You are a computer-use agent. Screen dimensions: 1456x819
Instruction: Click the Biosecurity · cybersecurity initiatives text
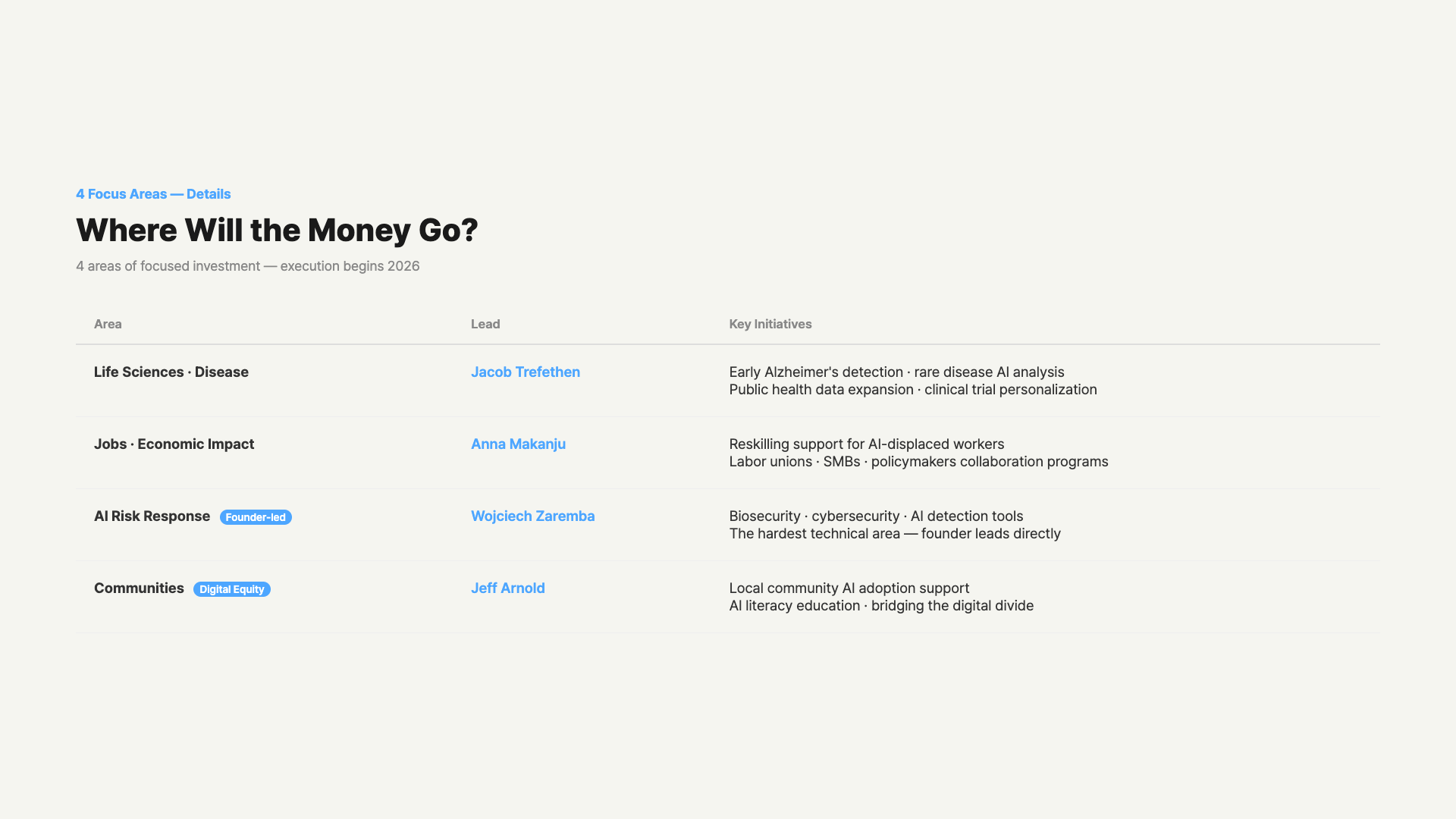click(876, 516)
